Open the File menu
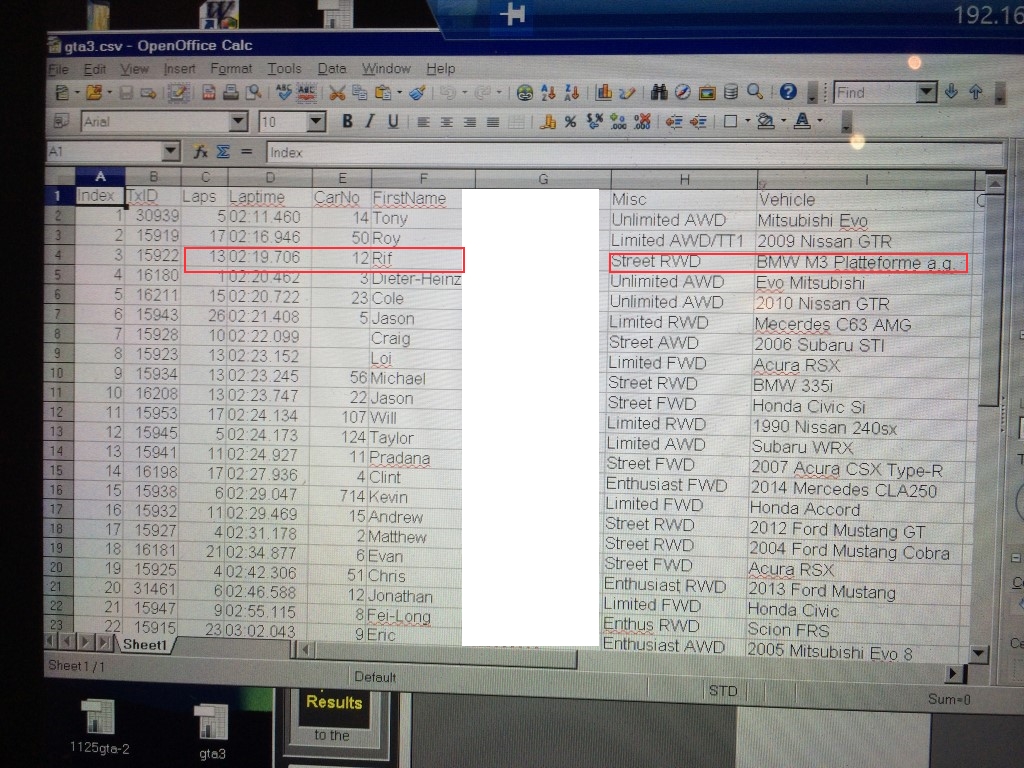 pyautogui.click(x=58, y=69)
